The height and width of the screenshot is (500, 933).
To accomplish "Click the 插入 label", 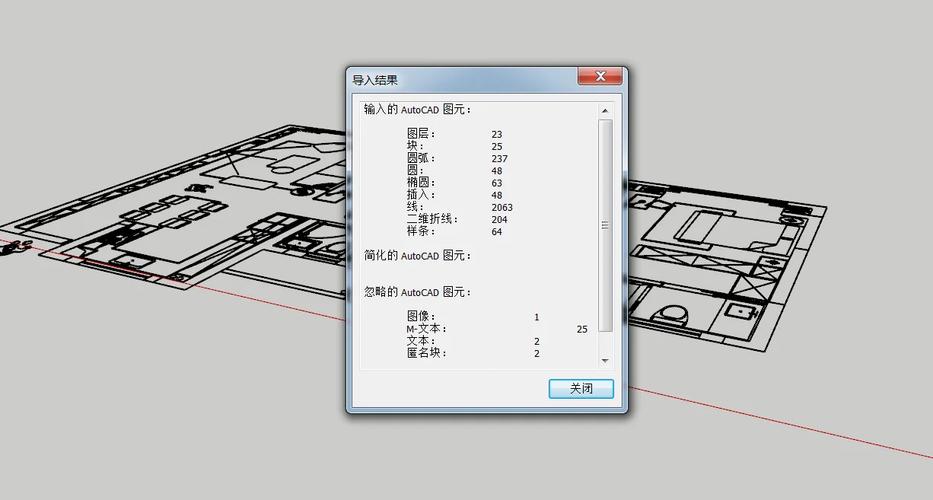I will point(421,195).
